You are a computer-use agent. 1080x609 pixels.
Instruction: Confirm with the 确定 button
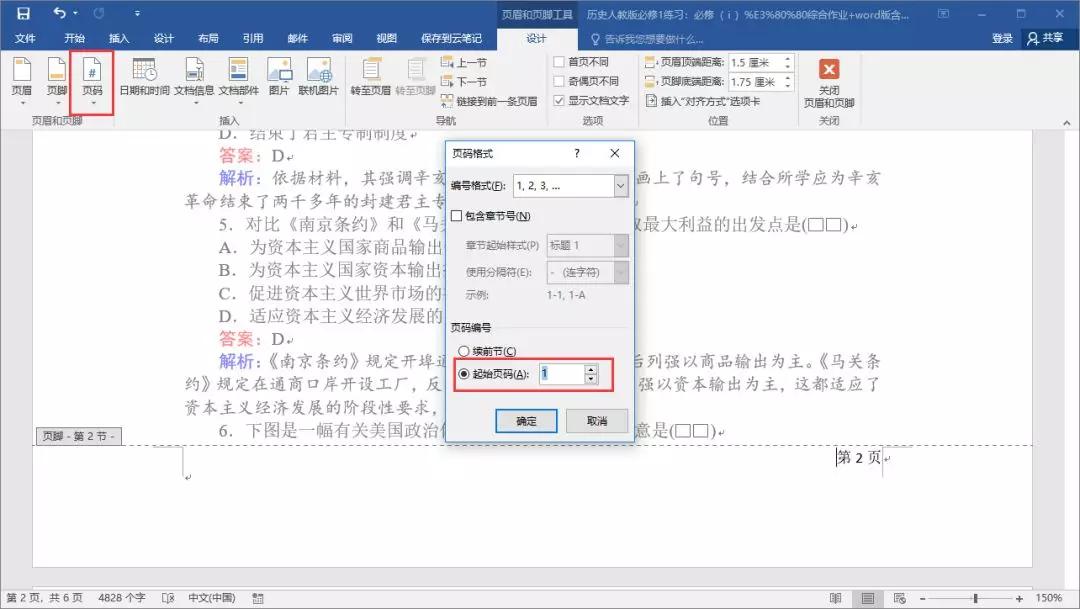coord(525,420)
